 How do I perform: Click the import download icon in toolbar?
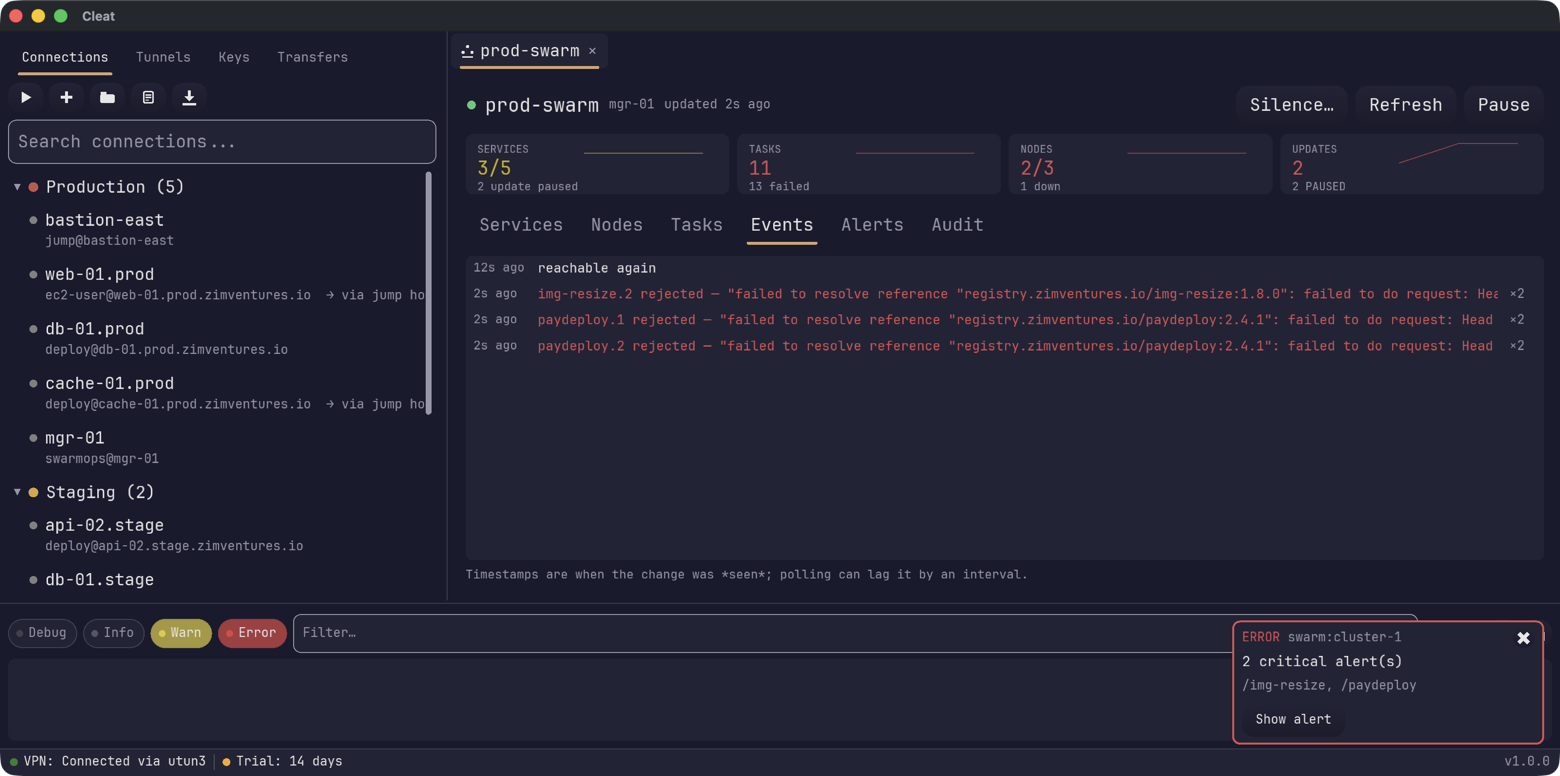click(189, 97)
